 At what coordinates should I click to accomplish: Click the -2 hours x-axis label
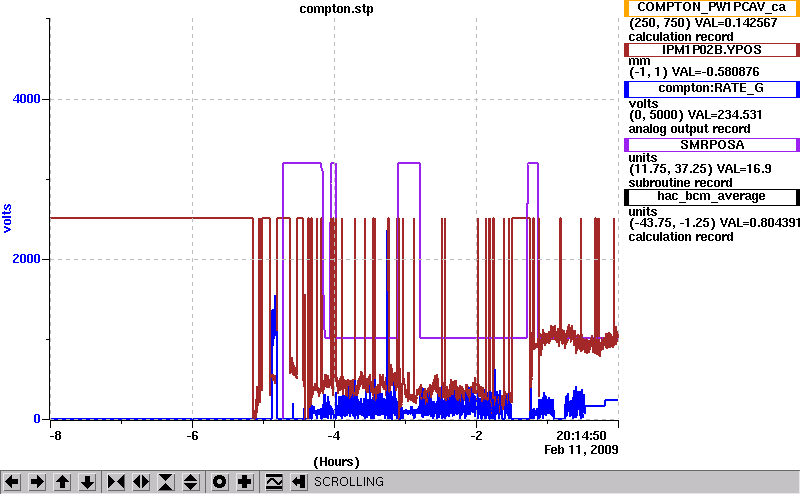pyautogui.click(x=476, y=436)
